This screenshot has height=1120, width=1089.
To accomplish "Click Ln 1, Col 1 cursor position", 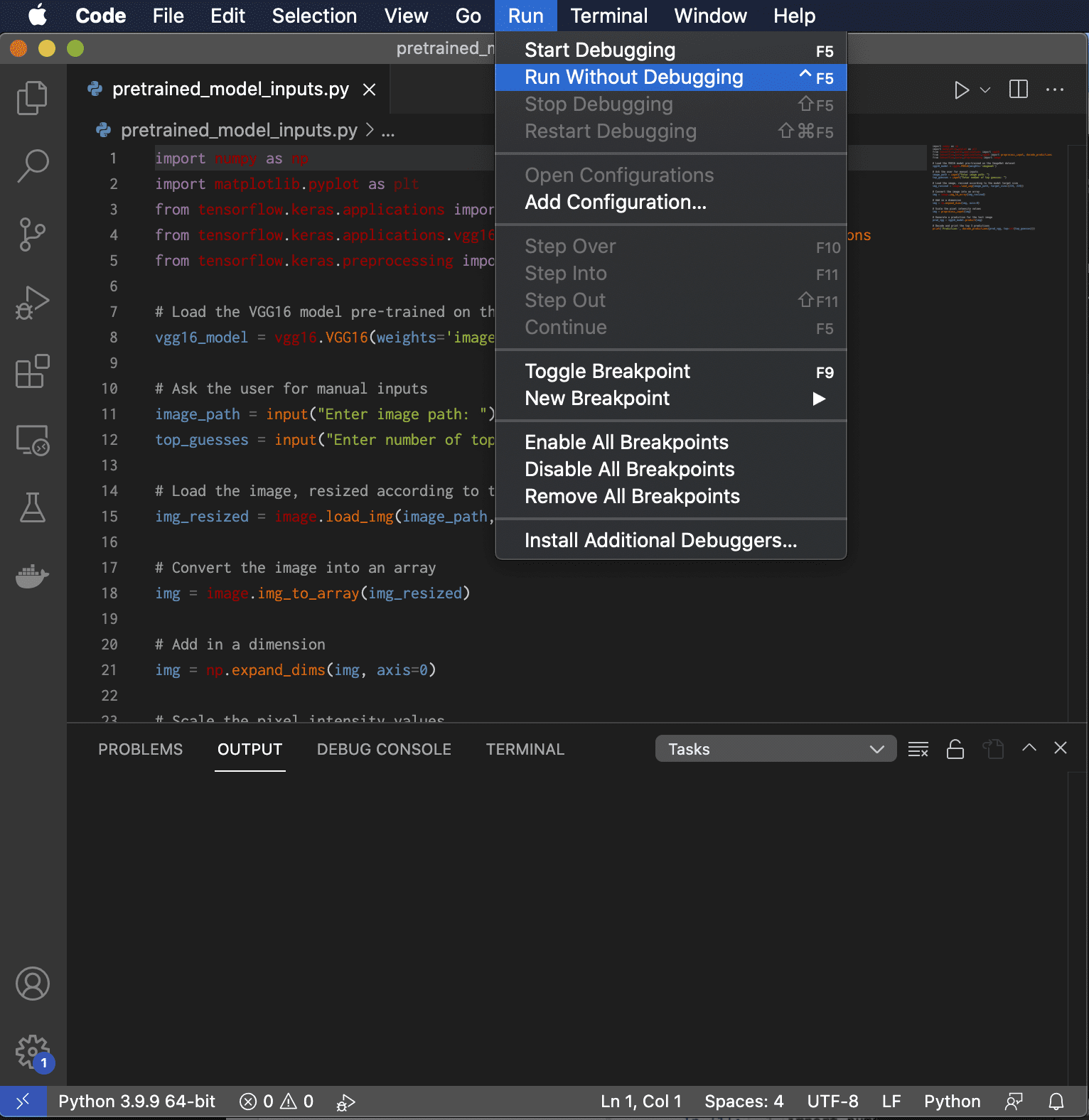I will 640,1102.
